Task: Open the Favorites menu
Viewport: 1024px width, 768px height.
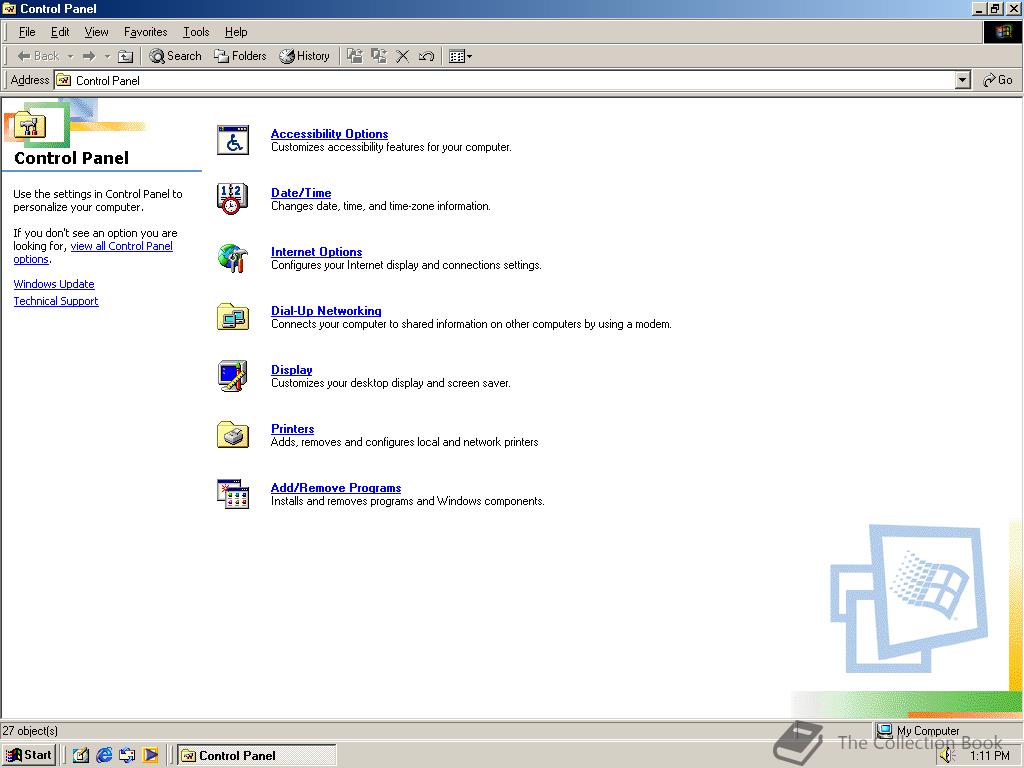Action: 146,32
